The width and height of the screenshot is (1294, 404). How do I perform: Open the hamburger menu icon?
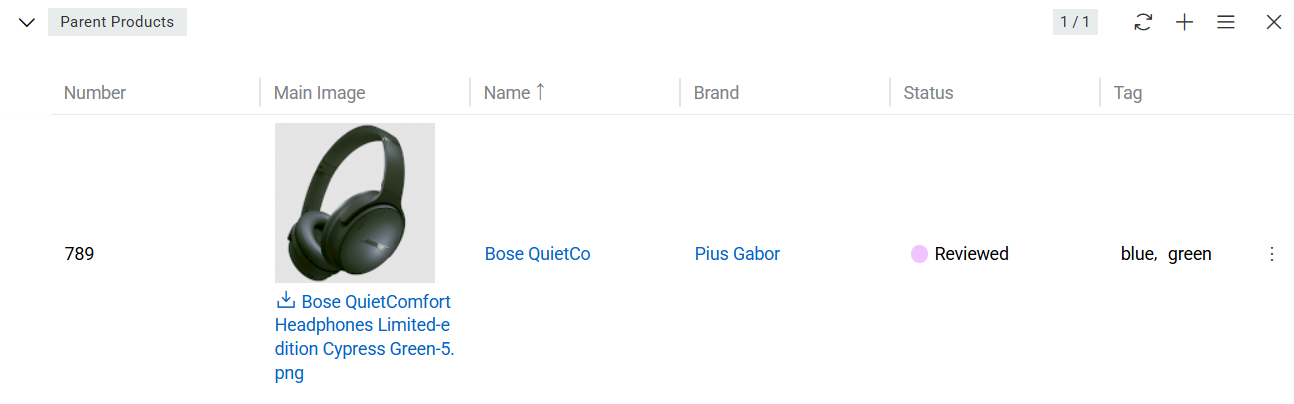[x=1225, y=22]
